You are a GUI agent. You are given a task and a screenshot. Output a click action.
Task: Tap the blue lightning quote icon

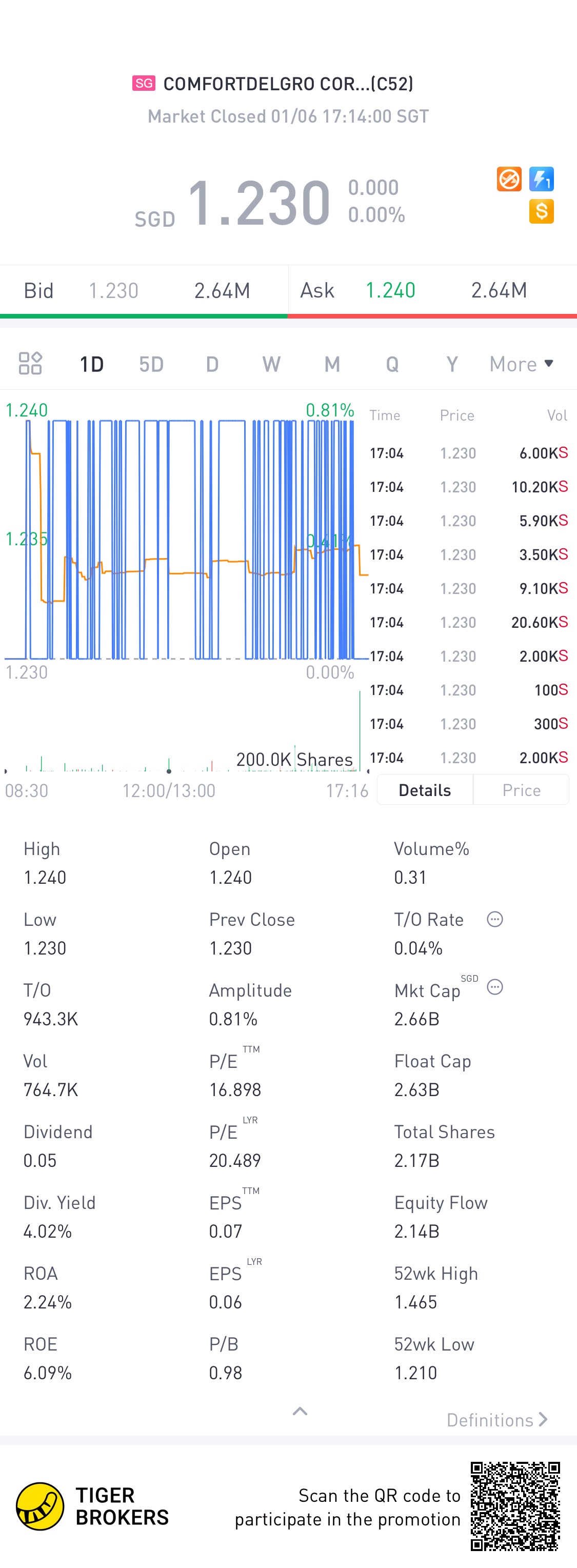[x=541, y=179]
